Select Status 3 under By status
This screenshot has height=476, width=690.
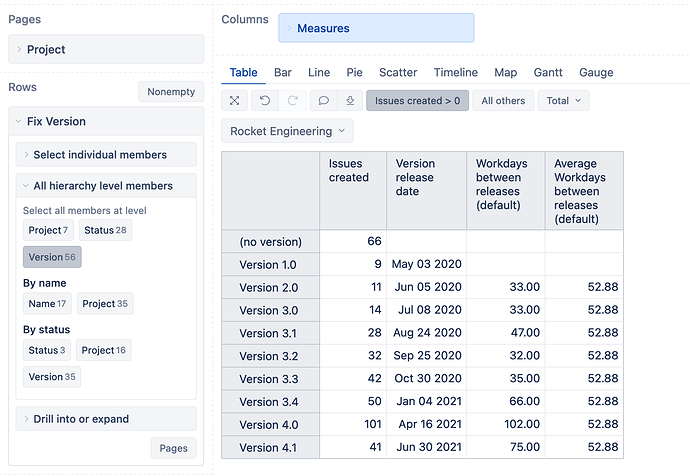(47, 350)
